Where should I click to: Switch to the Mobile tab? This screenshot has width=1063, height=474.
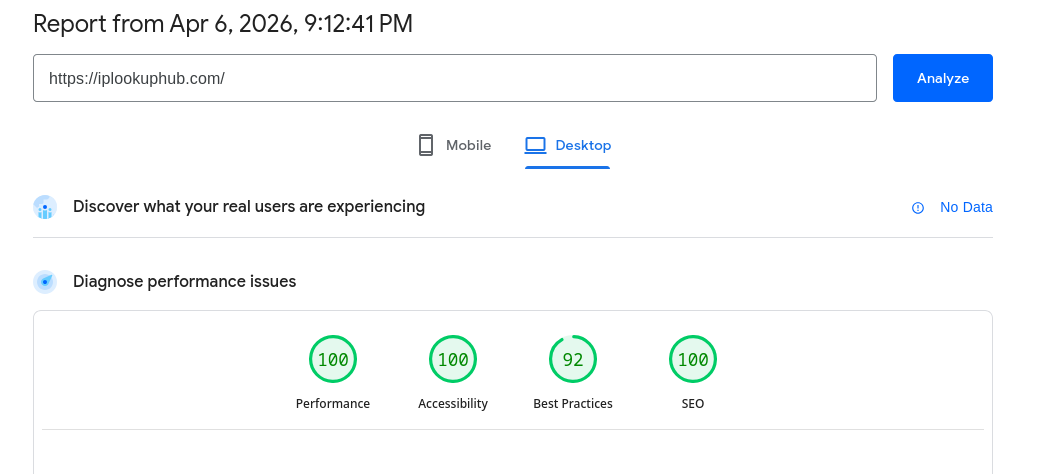tap(454, 145)
